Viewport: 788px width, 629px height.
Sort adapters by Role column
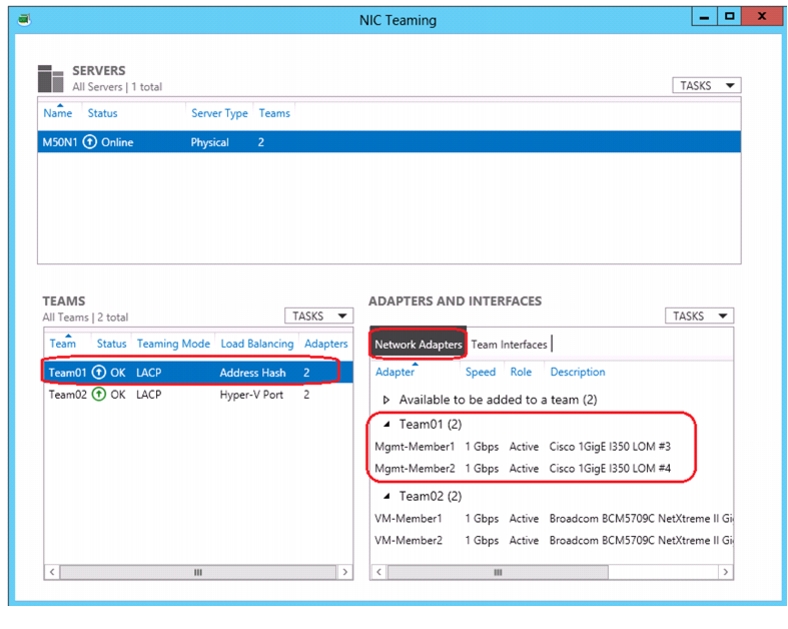click(521, 372)
